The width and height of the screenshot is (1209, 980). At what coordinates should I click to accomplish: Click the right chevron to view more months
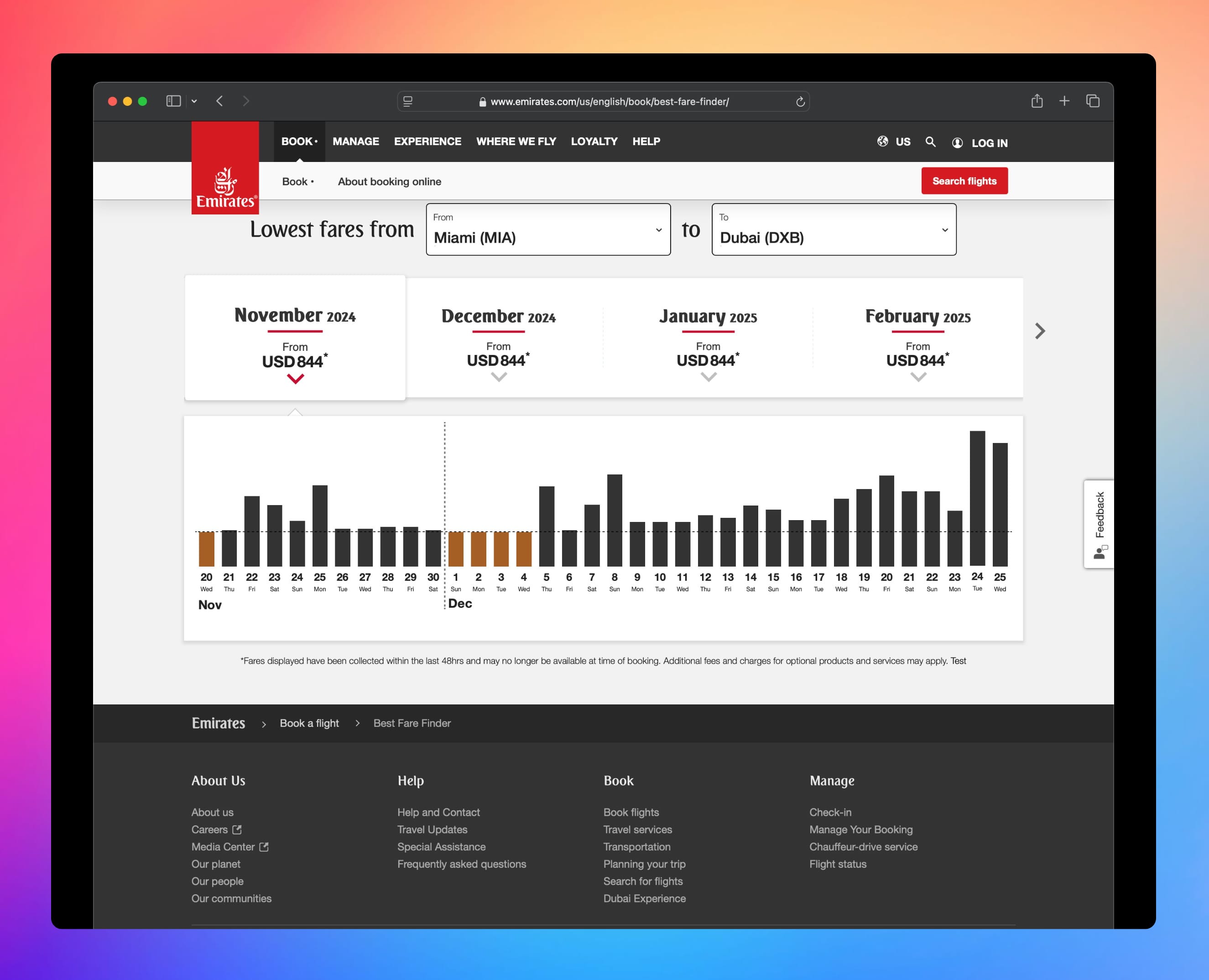tap(1040, 331)
